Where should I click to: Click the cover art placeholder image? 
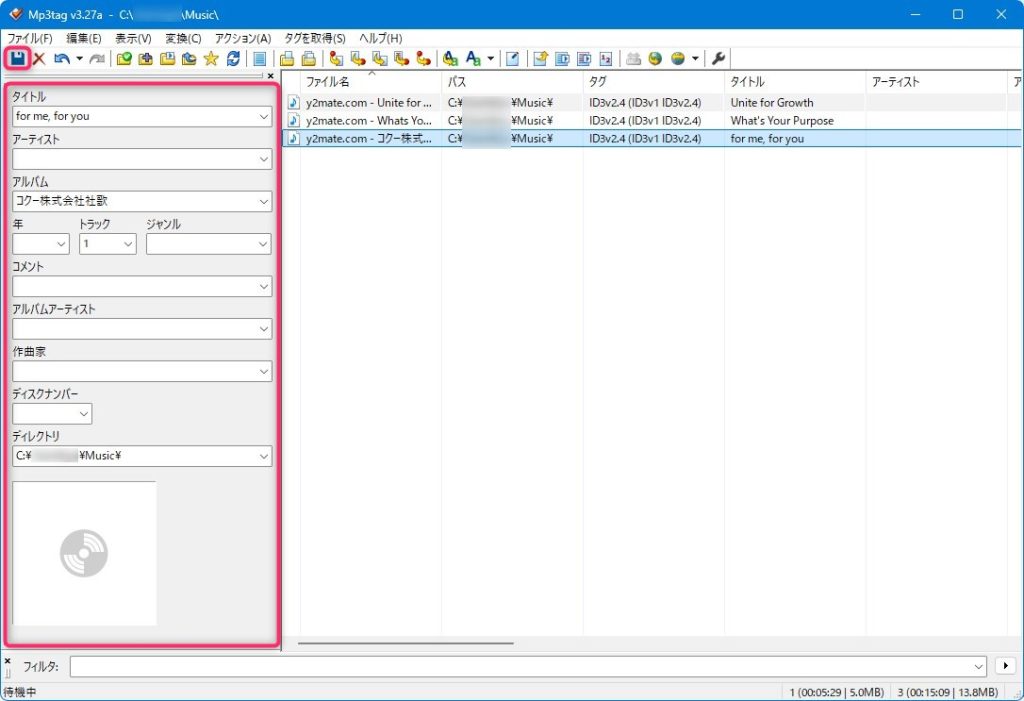coord(84,553)
